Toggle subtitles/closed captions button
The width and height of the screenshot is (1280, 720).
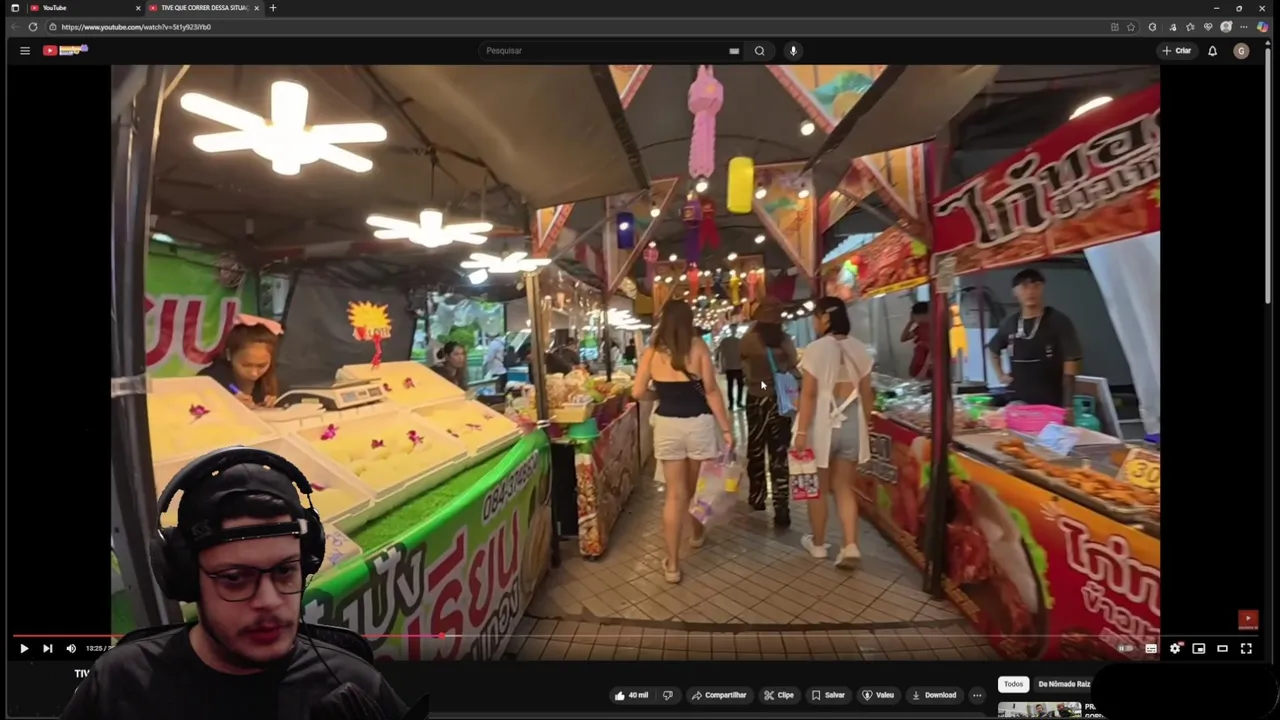(1151, 648)
